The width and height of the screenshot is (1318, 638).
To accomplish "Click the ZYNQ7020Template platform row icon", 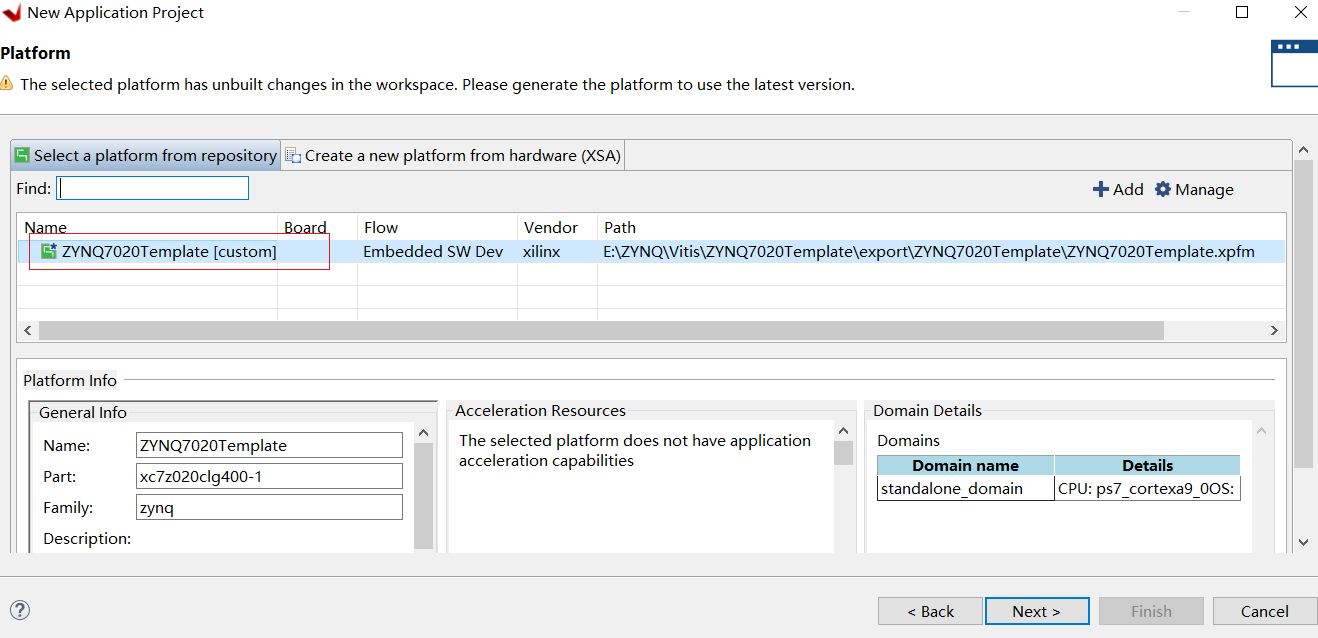I will tap(48, 252).
